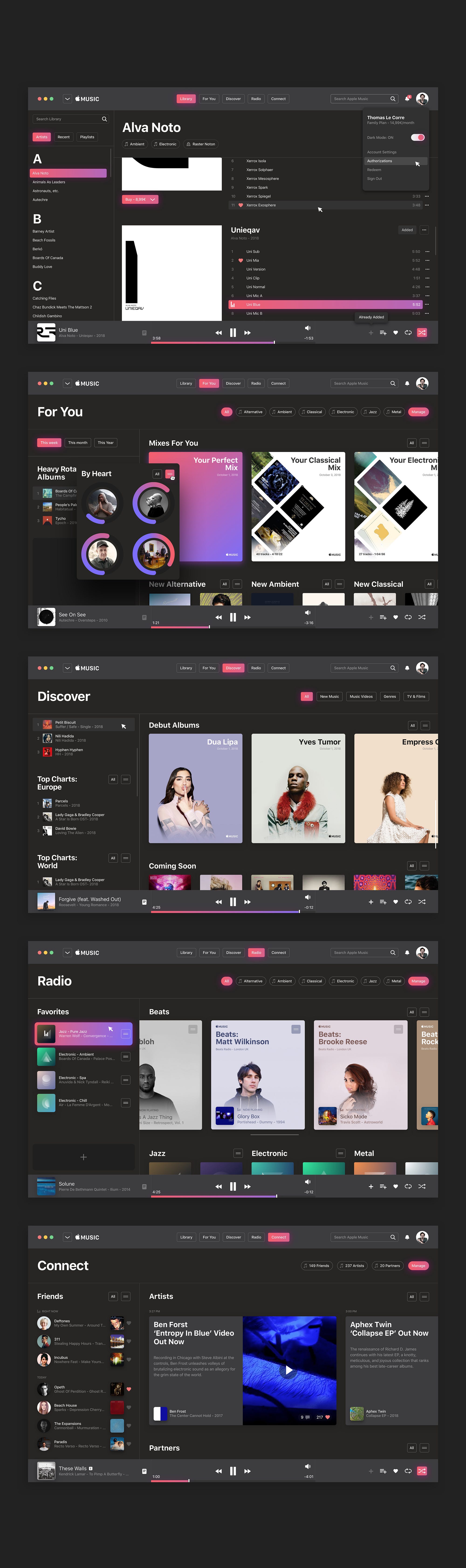
Task: Open Playlists tab in Library sidebar
Action: 87,137
